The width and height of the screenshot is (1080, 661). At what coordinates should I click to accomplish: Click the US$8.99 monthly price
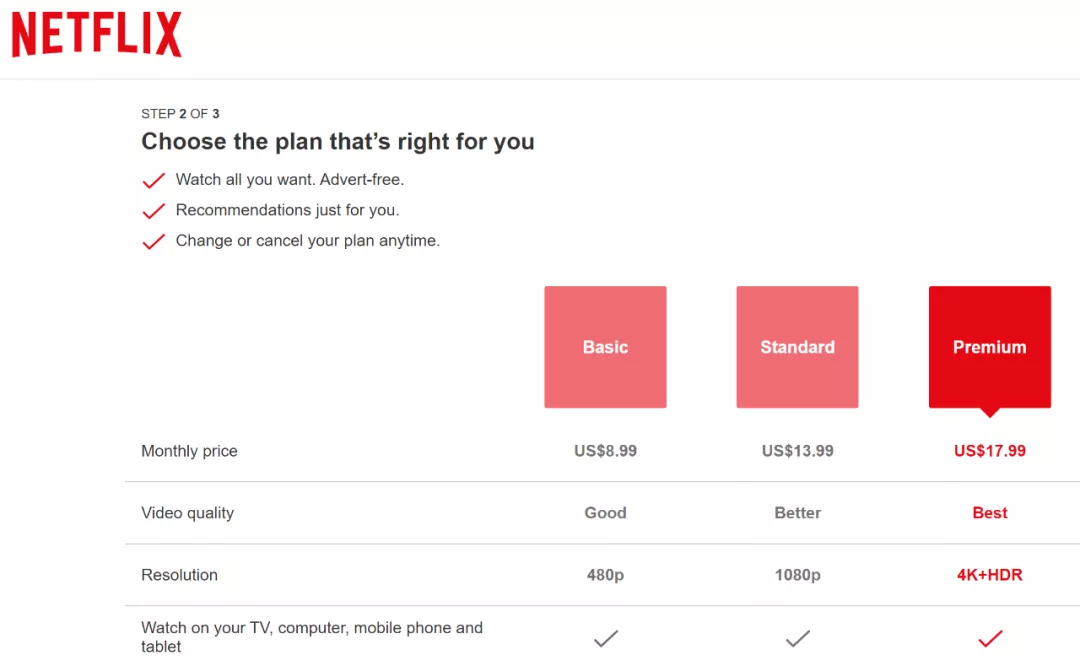(605, 451)
